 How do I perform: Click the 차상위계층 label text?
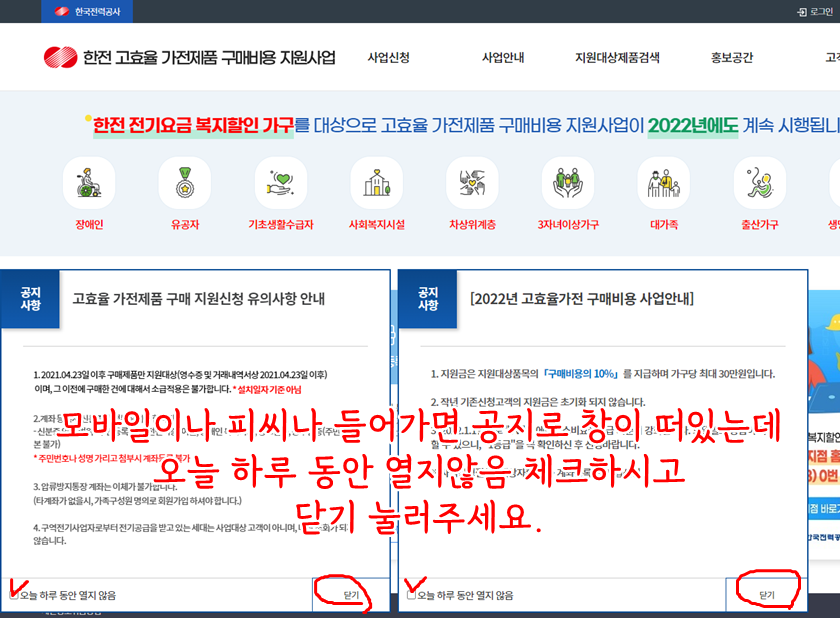click(472, 224)
